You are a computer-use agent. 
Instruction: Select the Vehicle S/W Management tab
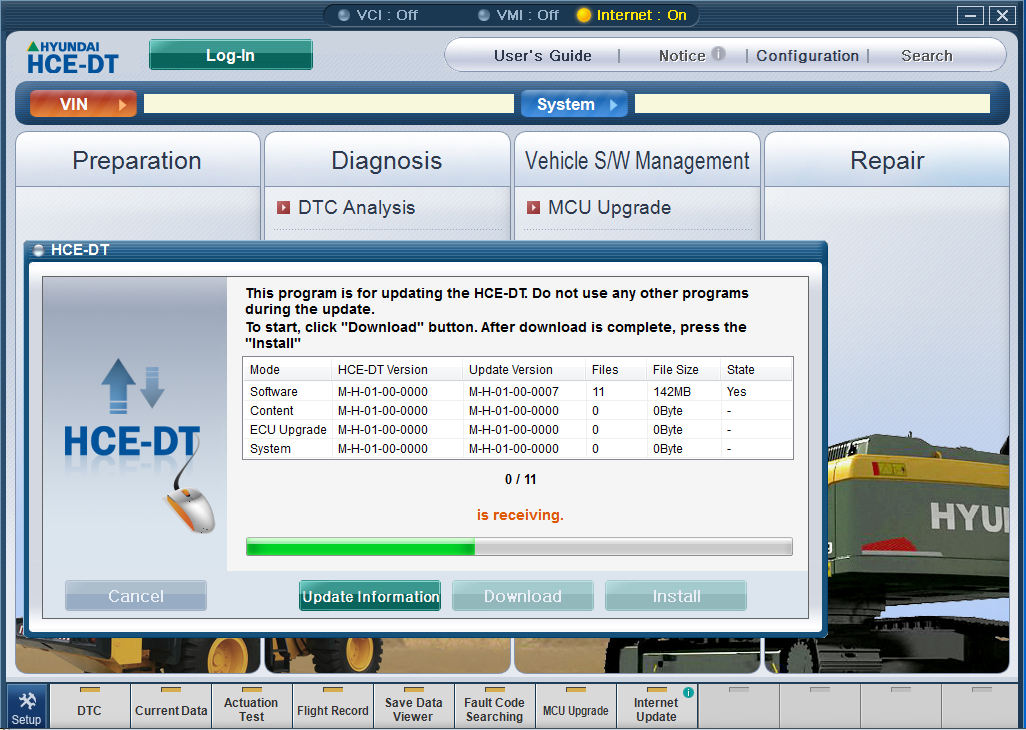tap(637, 160)
